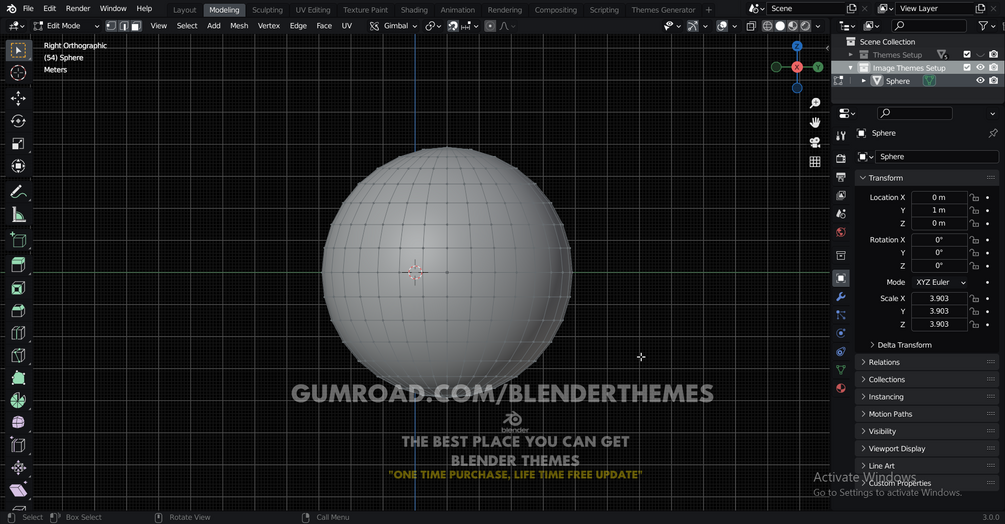Switch to wireframe viewport shading
The width and height of the screenshot is (1005, 524).
(x=767, y=26)
